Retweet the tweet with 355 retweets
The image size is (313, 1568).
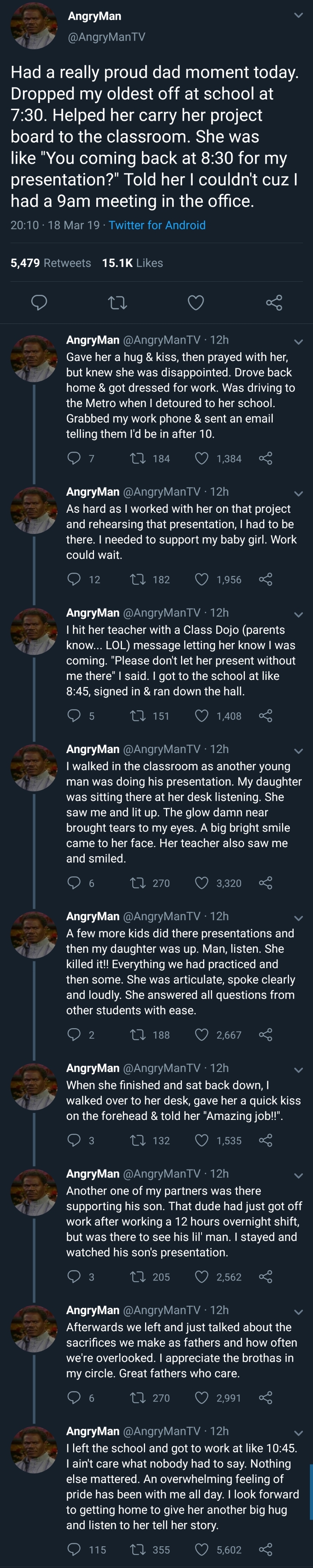(x=139, y=1549)
